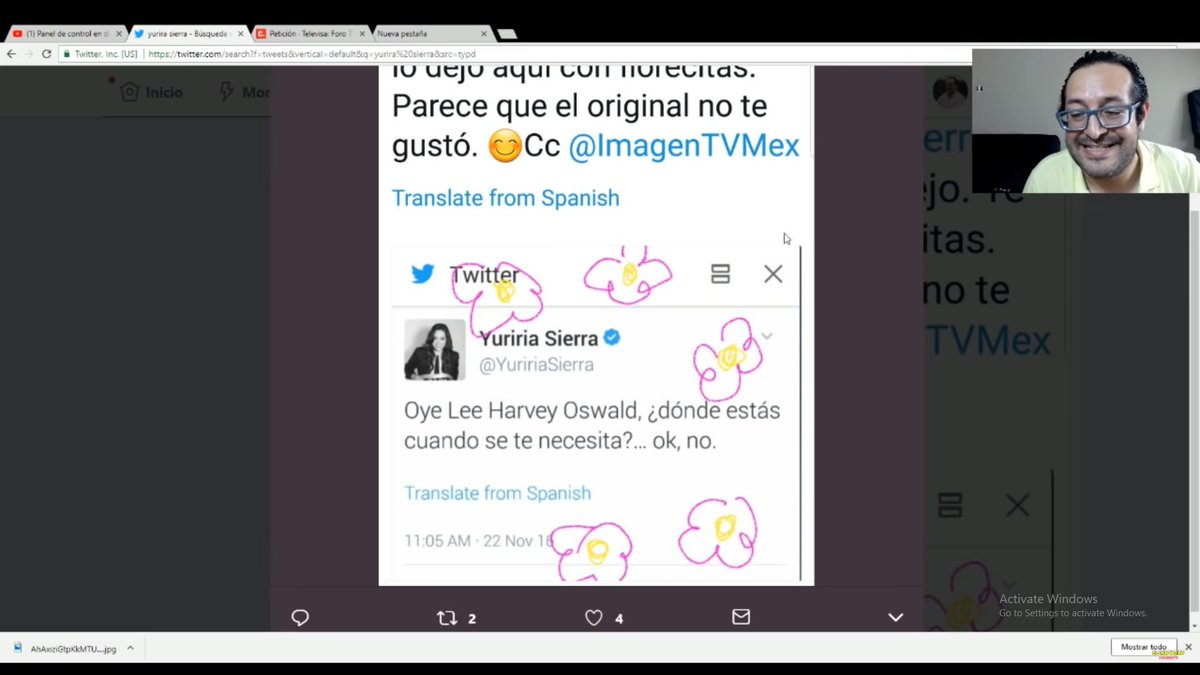Click the upper Translate from Spanish link

click(x=505, y=198)
